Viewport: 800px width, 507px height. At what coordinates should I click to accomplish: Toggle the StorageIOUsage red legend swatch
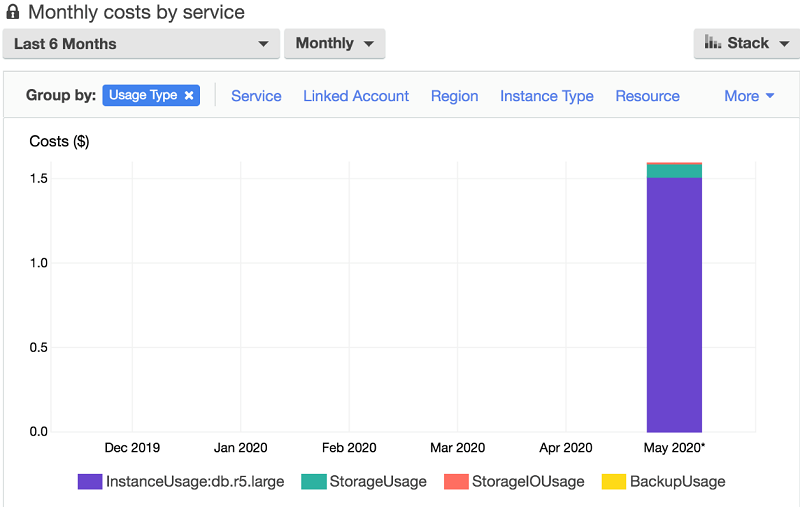point(456,481)
